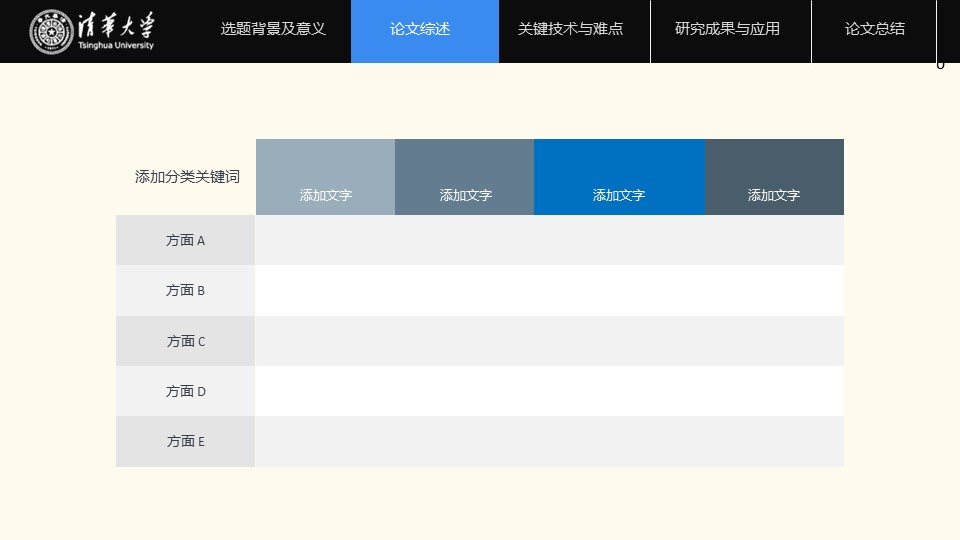960x540 pixels.
Task: Click the 方面 A row label
Action: (185, 240)
